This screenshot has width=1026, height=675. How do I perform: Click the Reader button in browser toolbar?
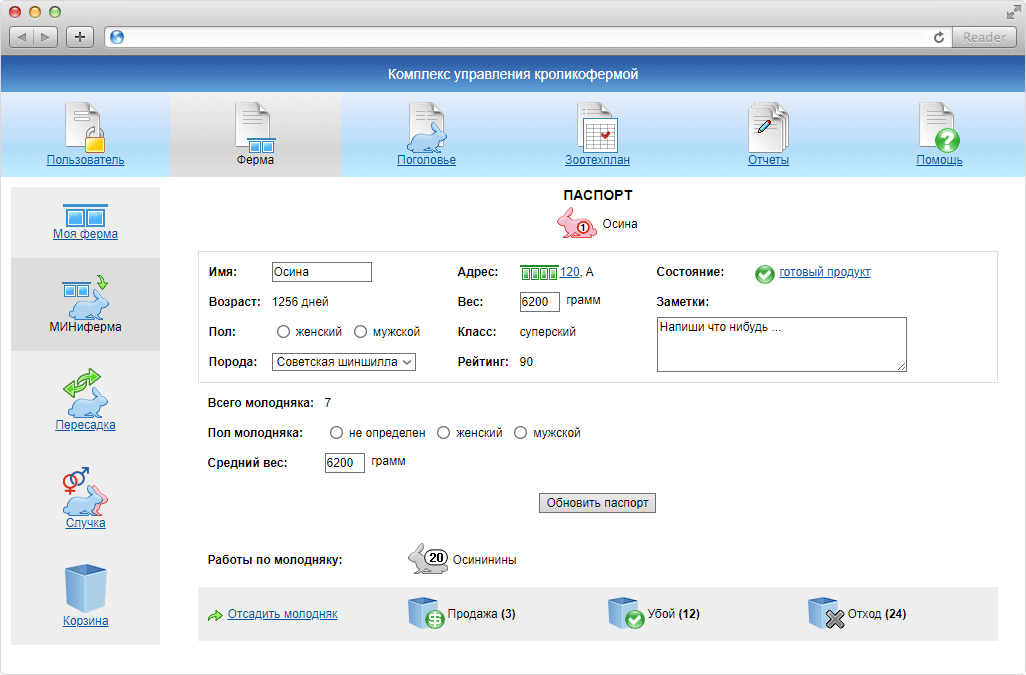[984, 37]
